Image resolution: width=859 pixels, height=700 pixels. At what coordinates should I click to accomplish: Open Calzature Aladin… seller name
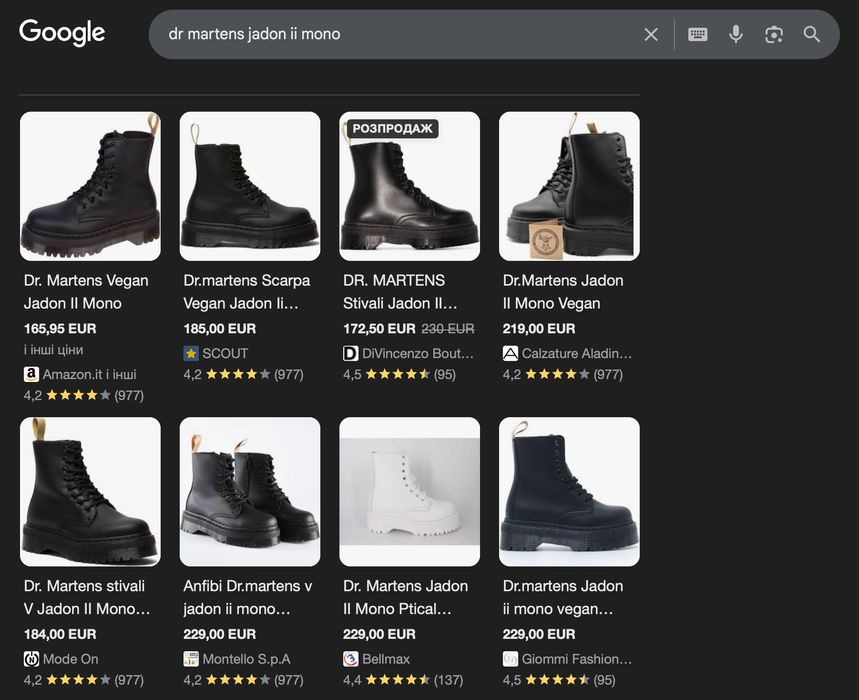pyautogui.click(x=577, y=353)
